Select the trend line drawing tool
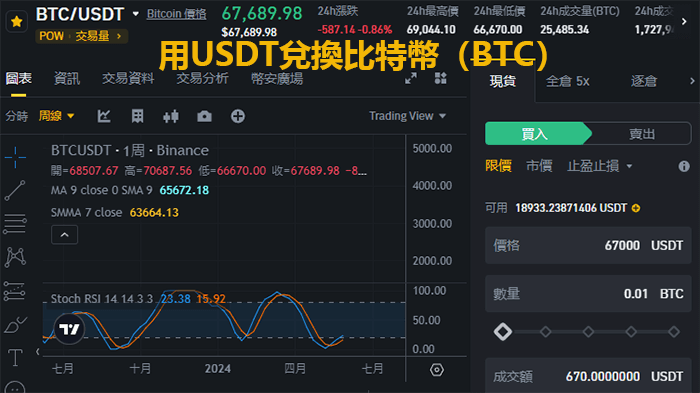 15,191
